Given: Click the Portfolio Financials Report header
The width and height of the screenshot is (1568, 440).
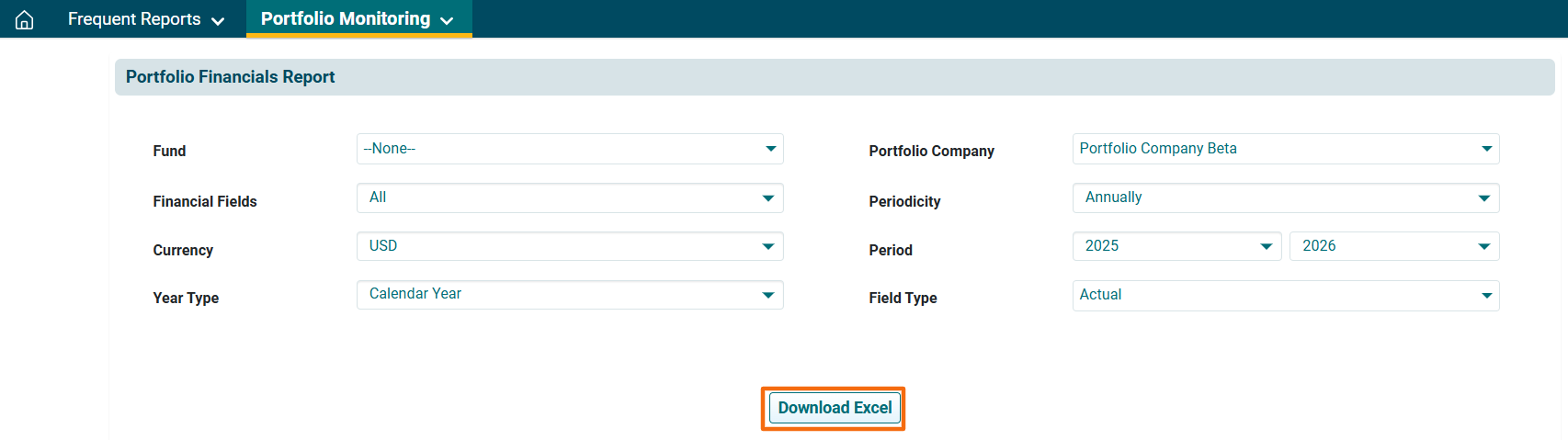Looking at the screenshot, I should pyautogui.click(x=231, y=77).
